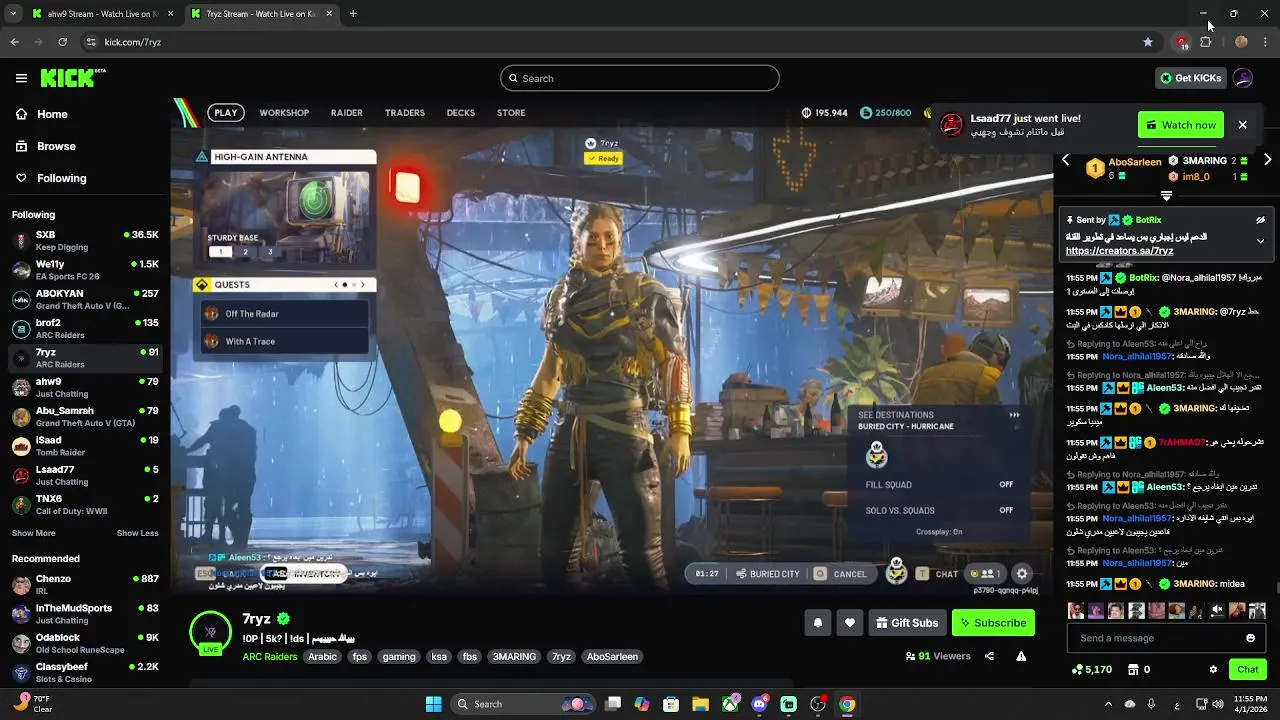The width and height of the screenshot is (1280, 720).
Task: Click the KICK logo
Action: coord(72,78)
